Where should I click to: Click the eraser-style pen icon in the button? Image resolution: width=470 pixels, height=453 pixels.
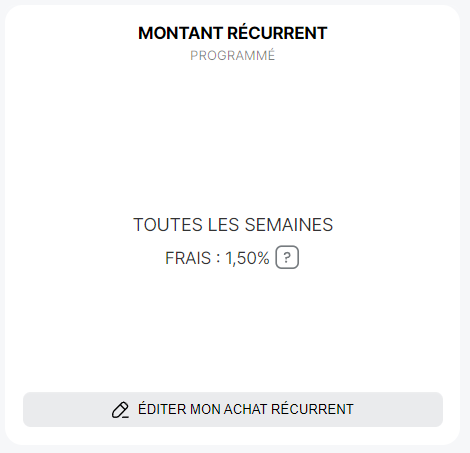coord(120,410)
